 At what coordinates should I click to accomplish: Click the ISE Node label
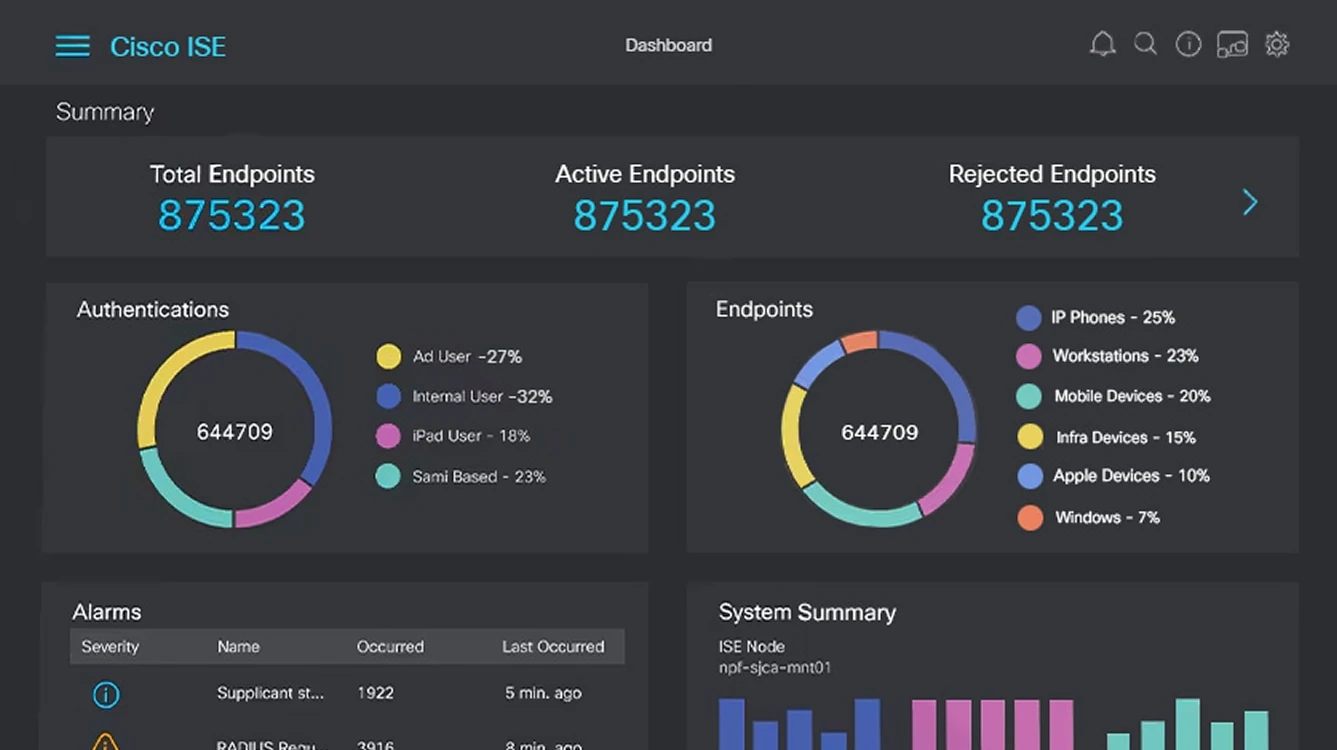click(x=752, y=647)
